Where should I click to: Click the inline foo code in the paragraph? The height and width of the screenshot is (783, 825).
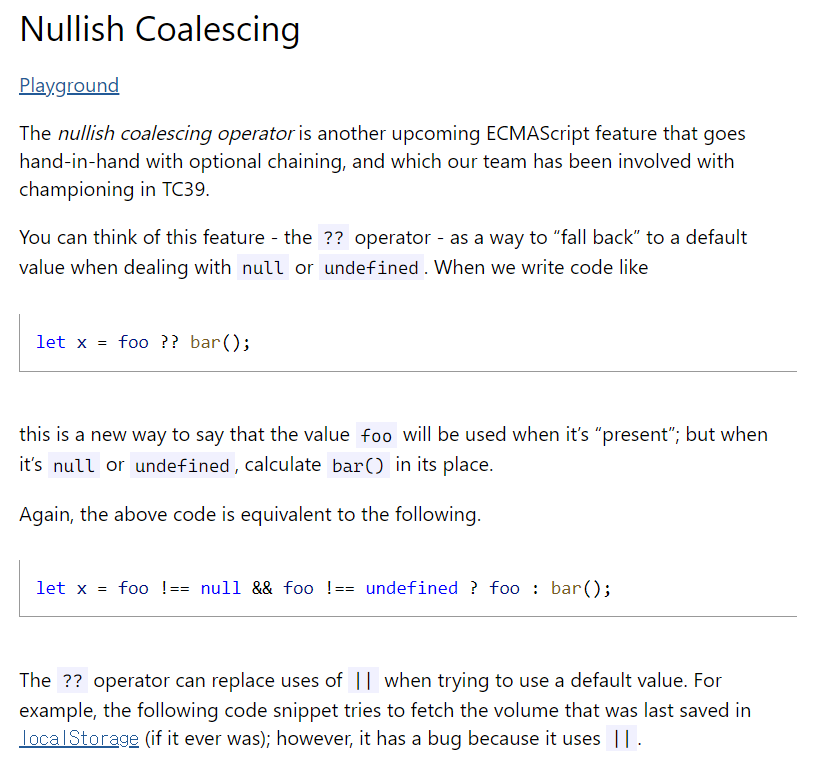[x=376, y=436]
